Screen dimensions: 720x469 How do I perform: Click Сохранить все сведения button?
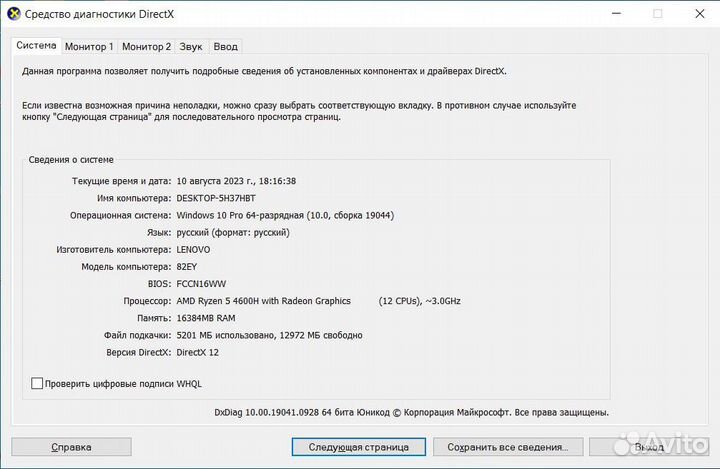point(508,447)
